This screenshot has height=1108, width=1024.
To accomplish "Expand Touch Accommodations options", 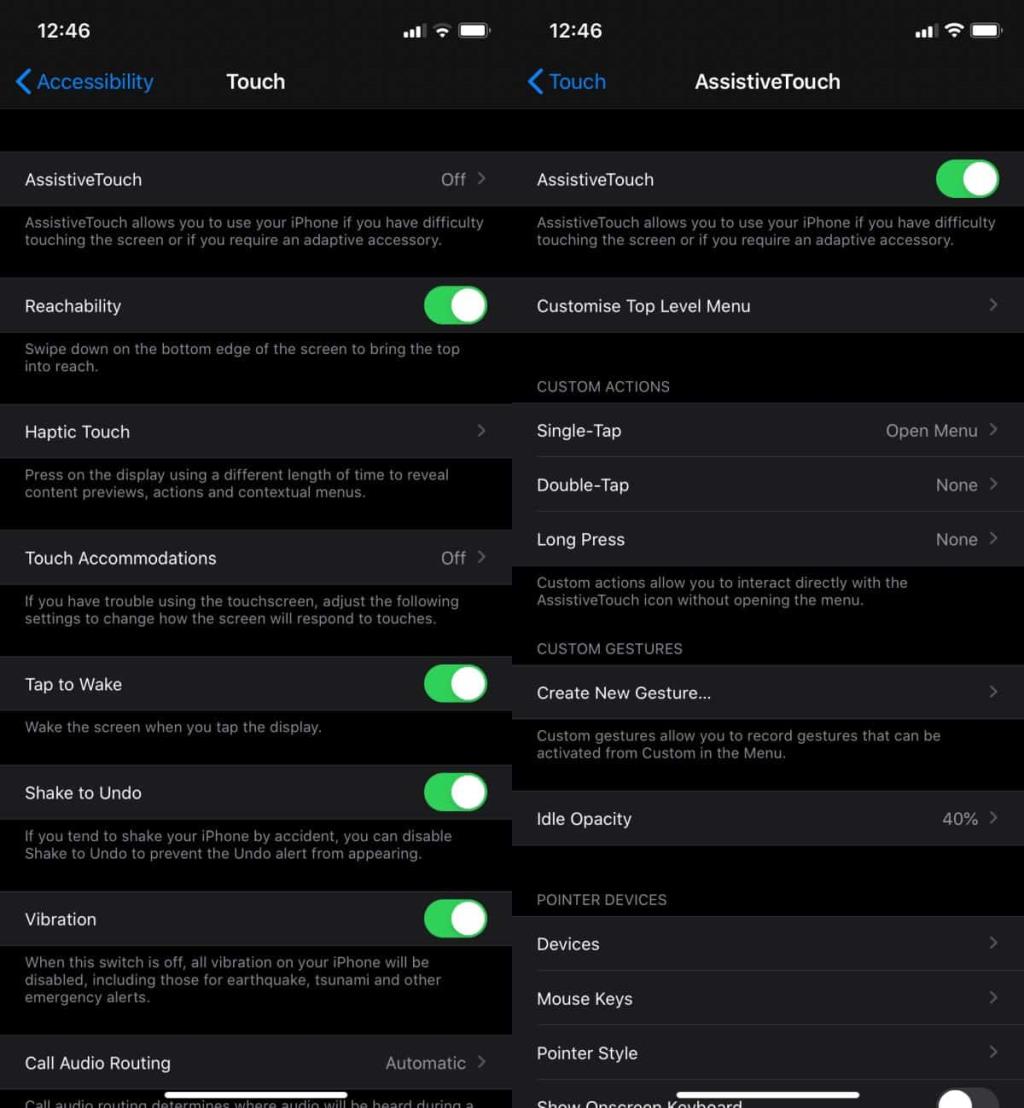I will (256, 558).
